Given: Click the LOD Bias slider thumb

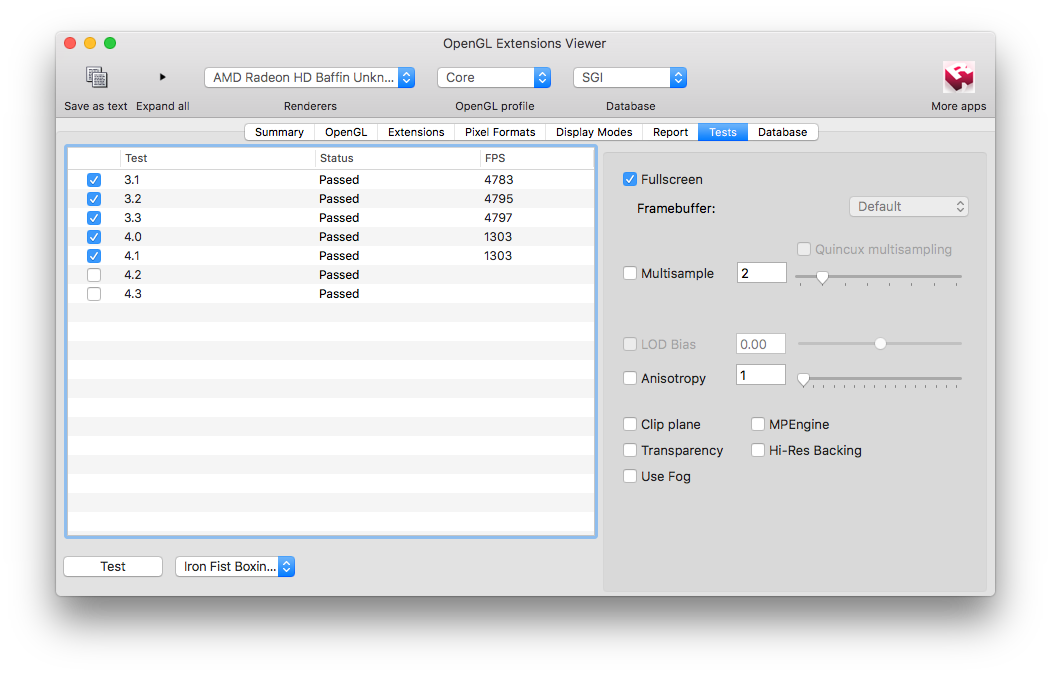Looking at the screenshot, I should point(880,344).
